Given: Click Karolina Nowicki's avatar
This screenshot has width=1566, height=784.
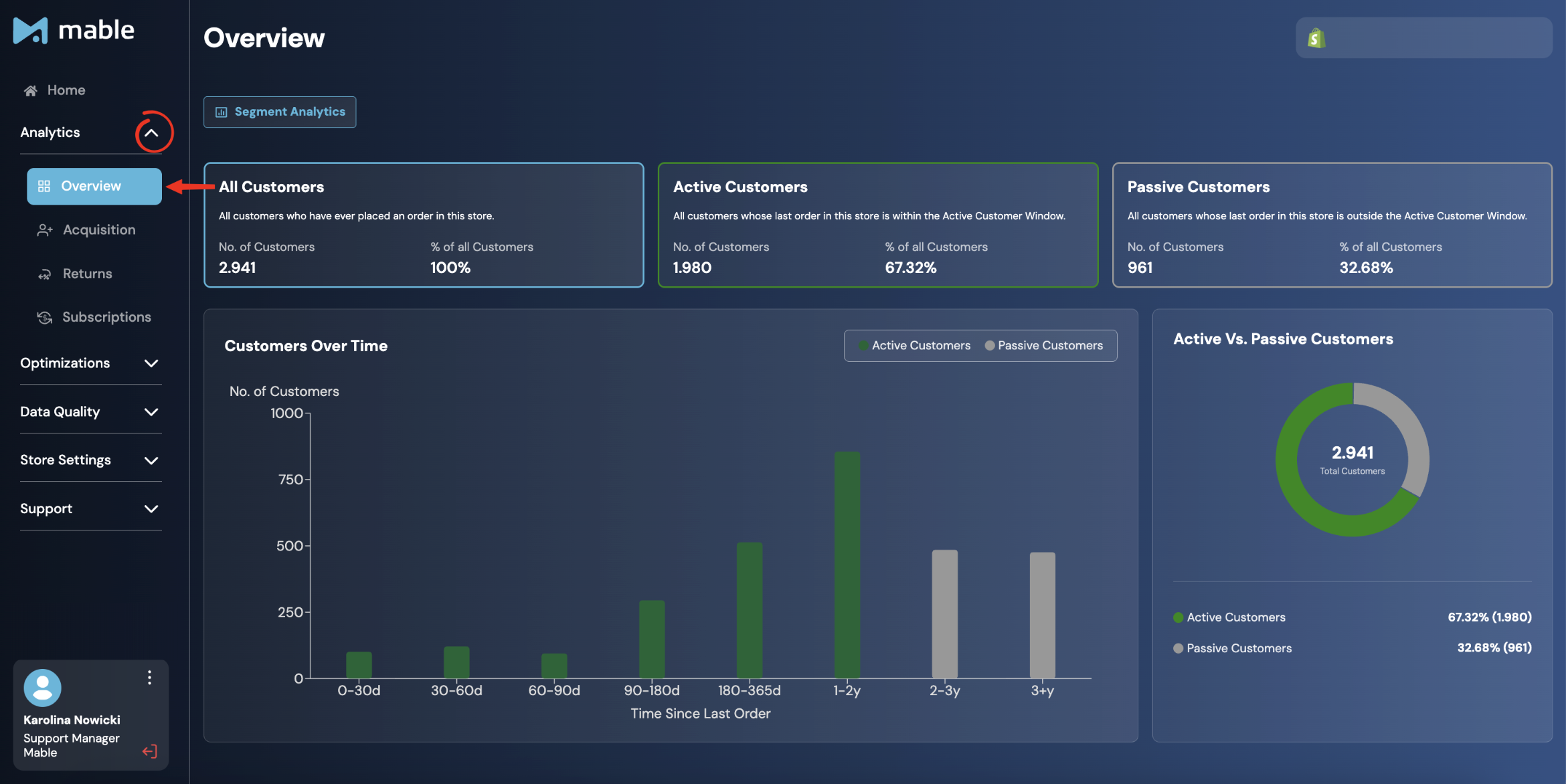Looking at the screenshot, I should 42,688.
